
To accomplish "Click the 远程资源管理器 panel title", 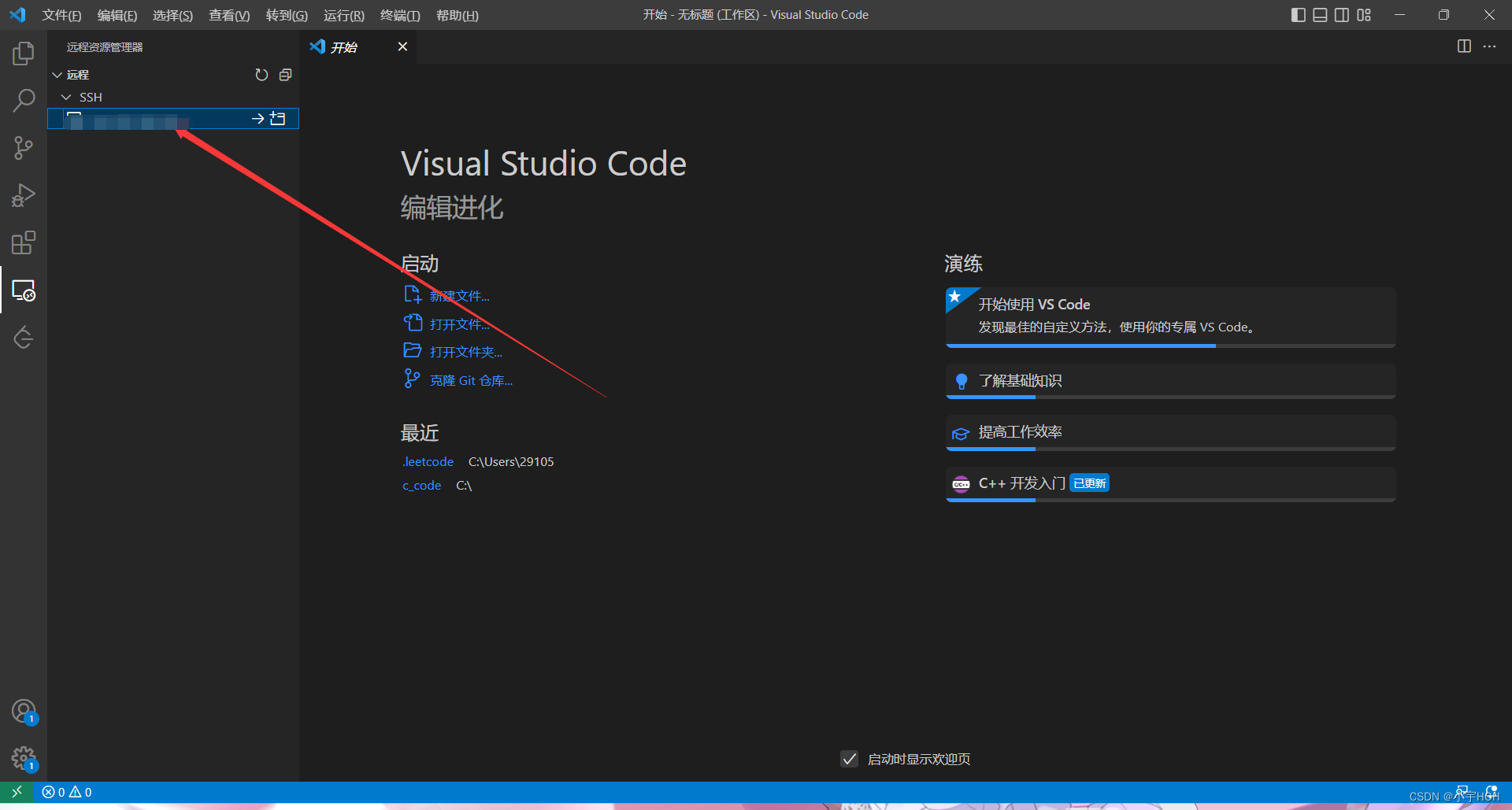I will pyautogui.click(x=105, y=47).
